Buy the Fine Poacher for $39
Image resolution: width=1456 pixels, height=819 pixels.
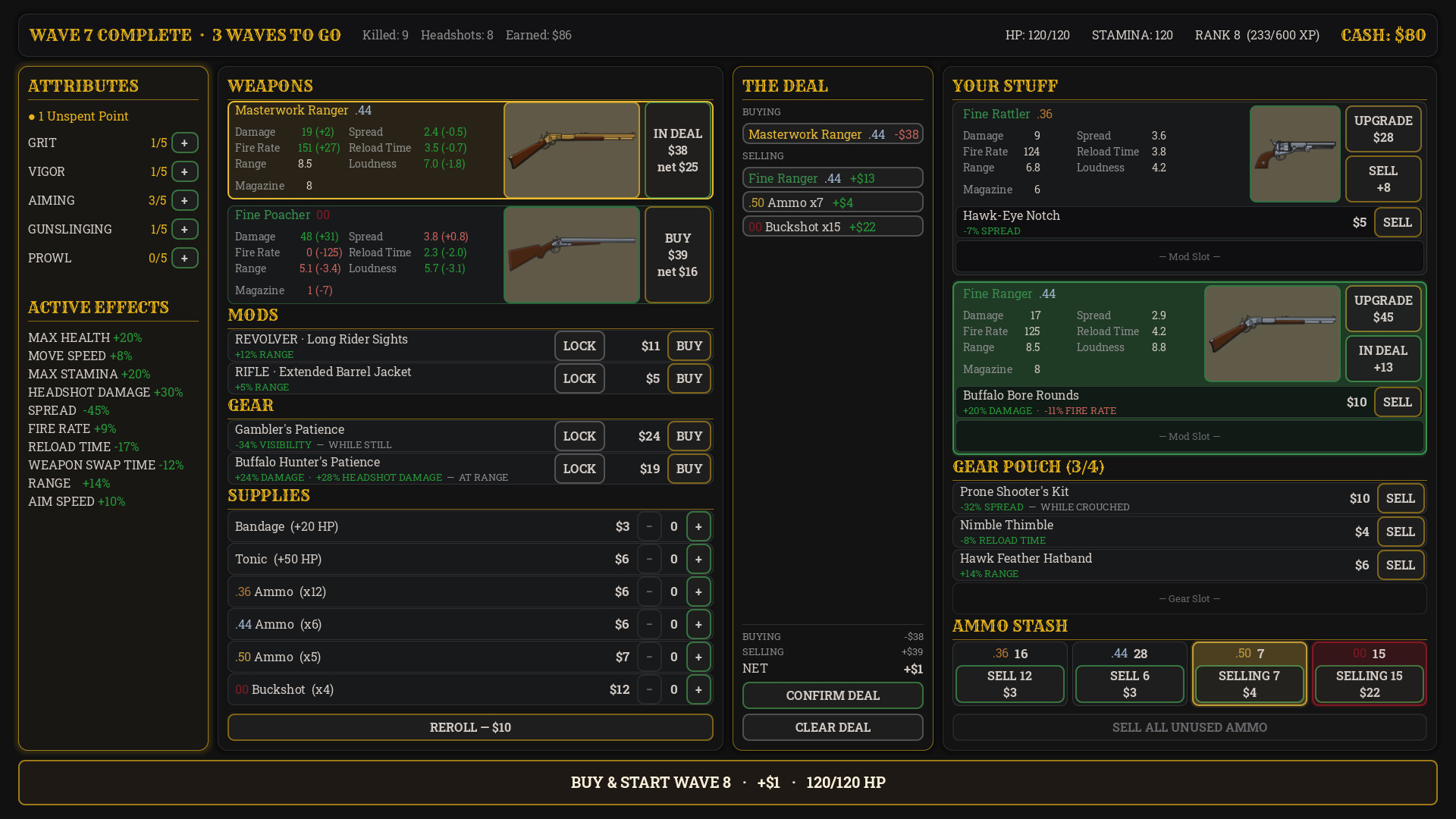click(x=678, y=255)
